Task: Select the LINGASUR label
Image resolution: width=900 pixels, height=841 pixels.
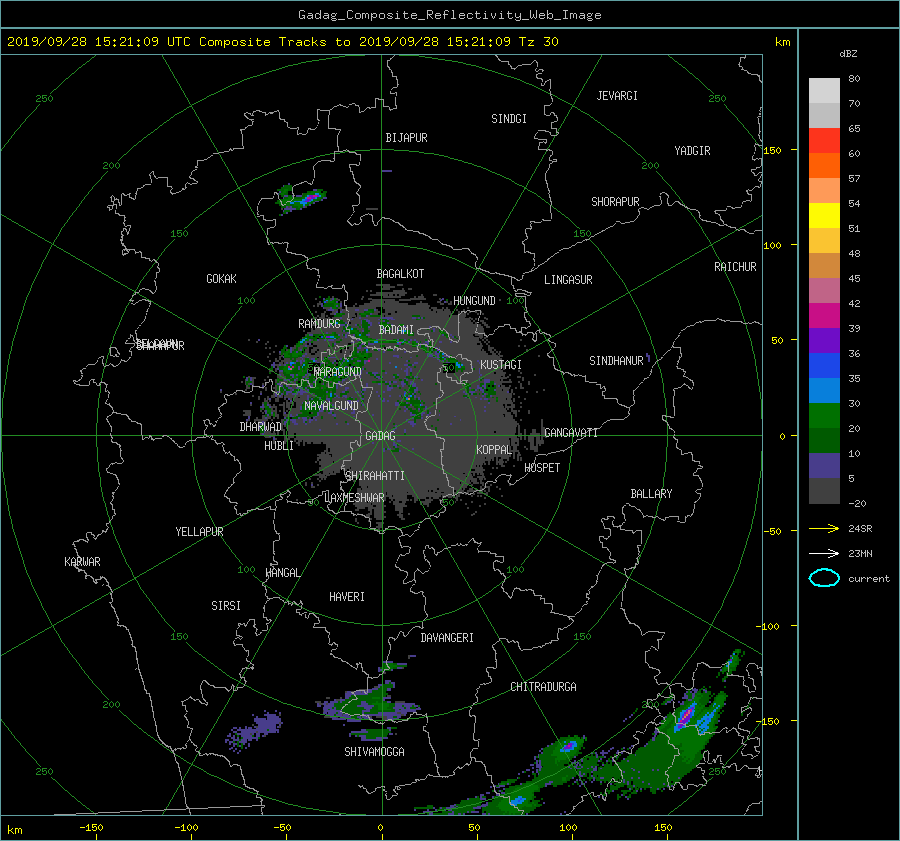Action: (x=568, y=280)
